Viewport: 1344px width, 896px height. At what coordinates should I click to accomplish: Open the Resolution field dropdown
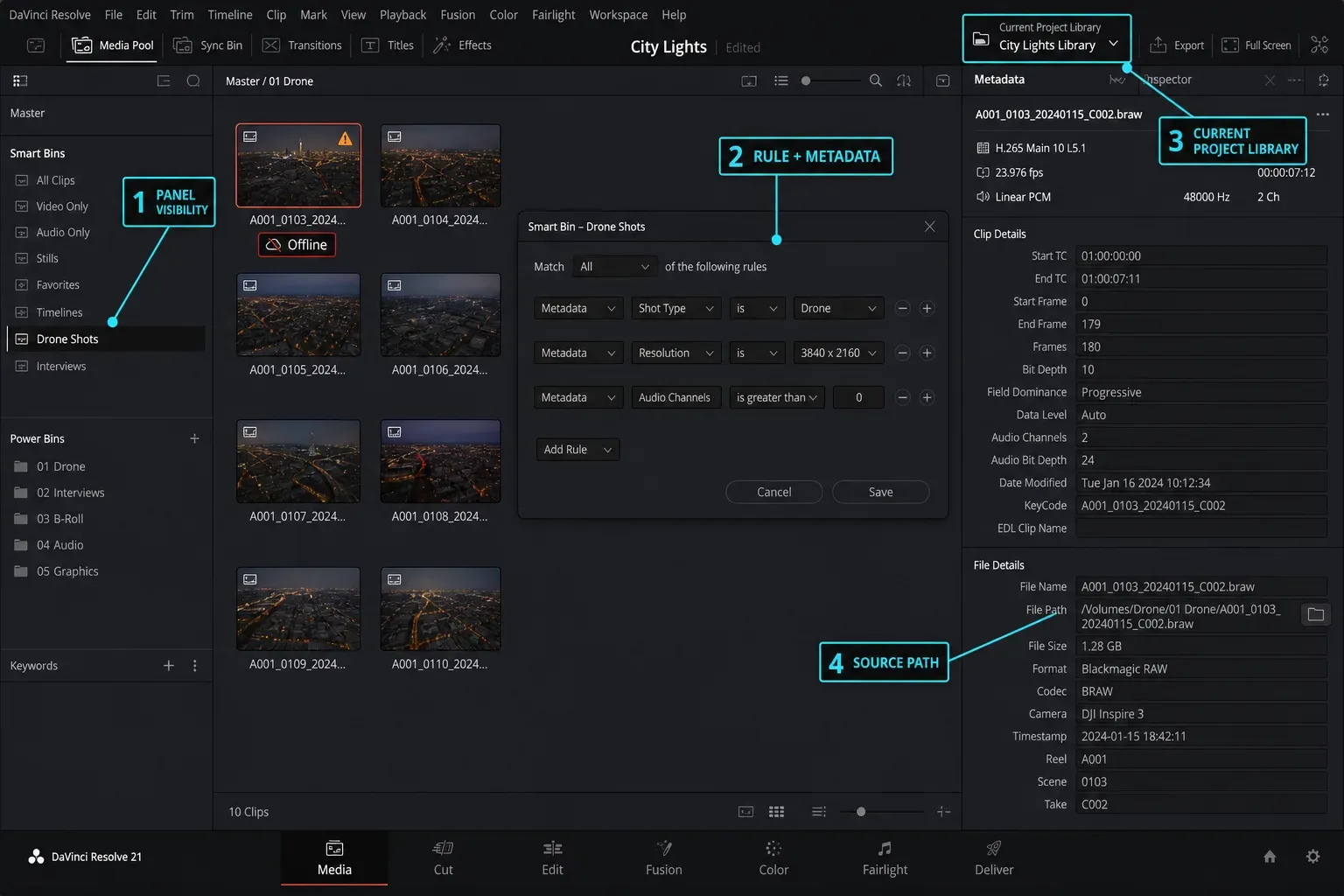point(676,353)
